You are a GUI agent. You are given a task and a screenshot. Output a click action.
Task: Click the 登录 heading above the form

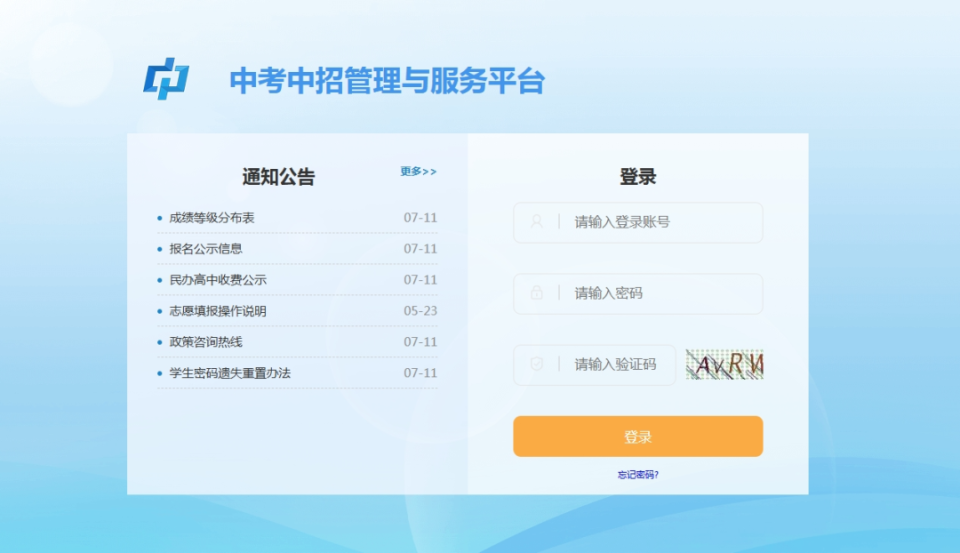click(x=638, y=177)
